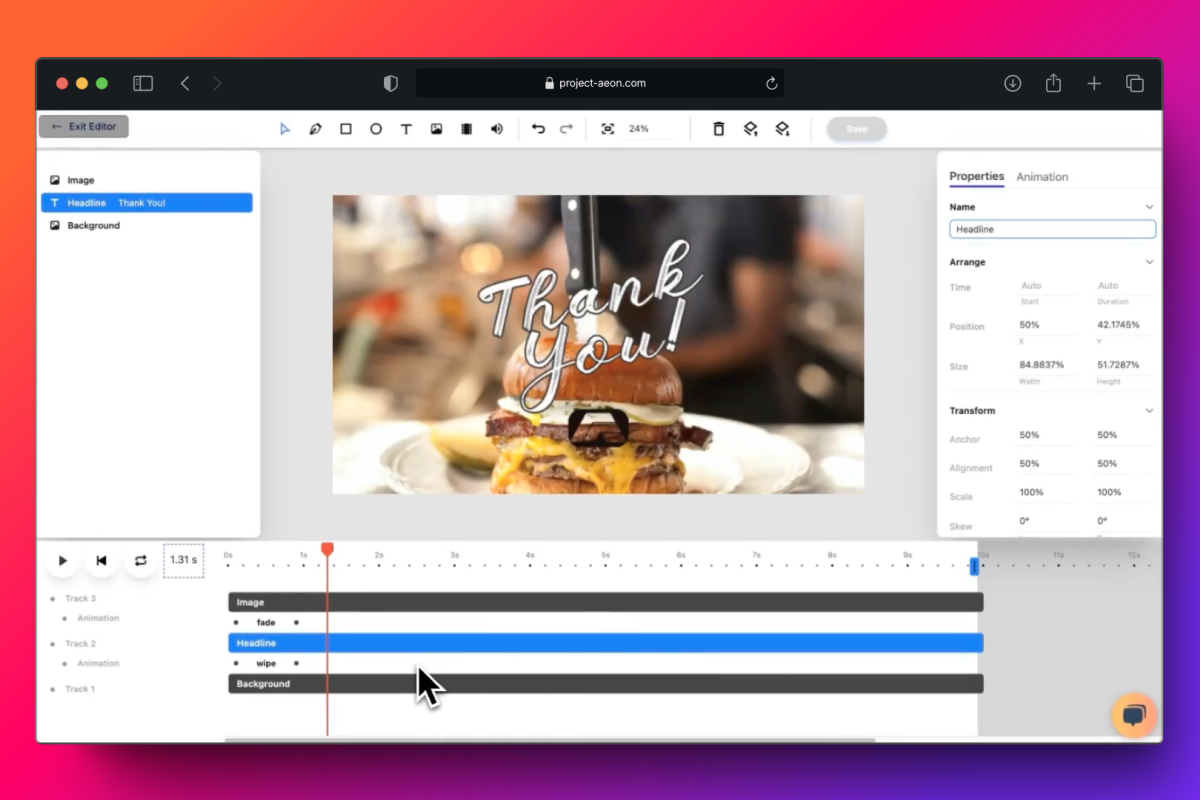The height and width of the screenshot is (800, 1200).
Task: Collapse the Transform section
Action: (1149, 411)
